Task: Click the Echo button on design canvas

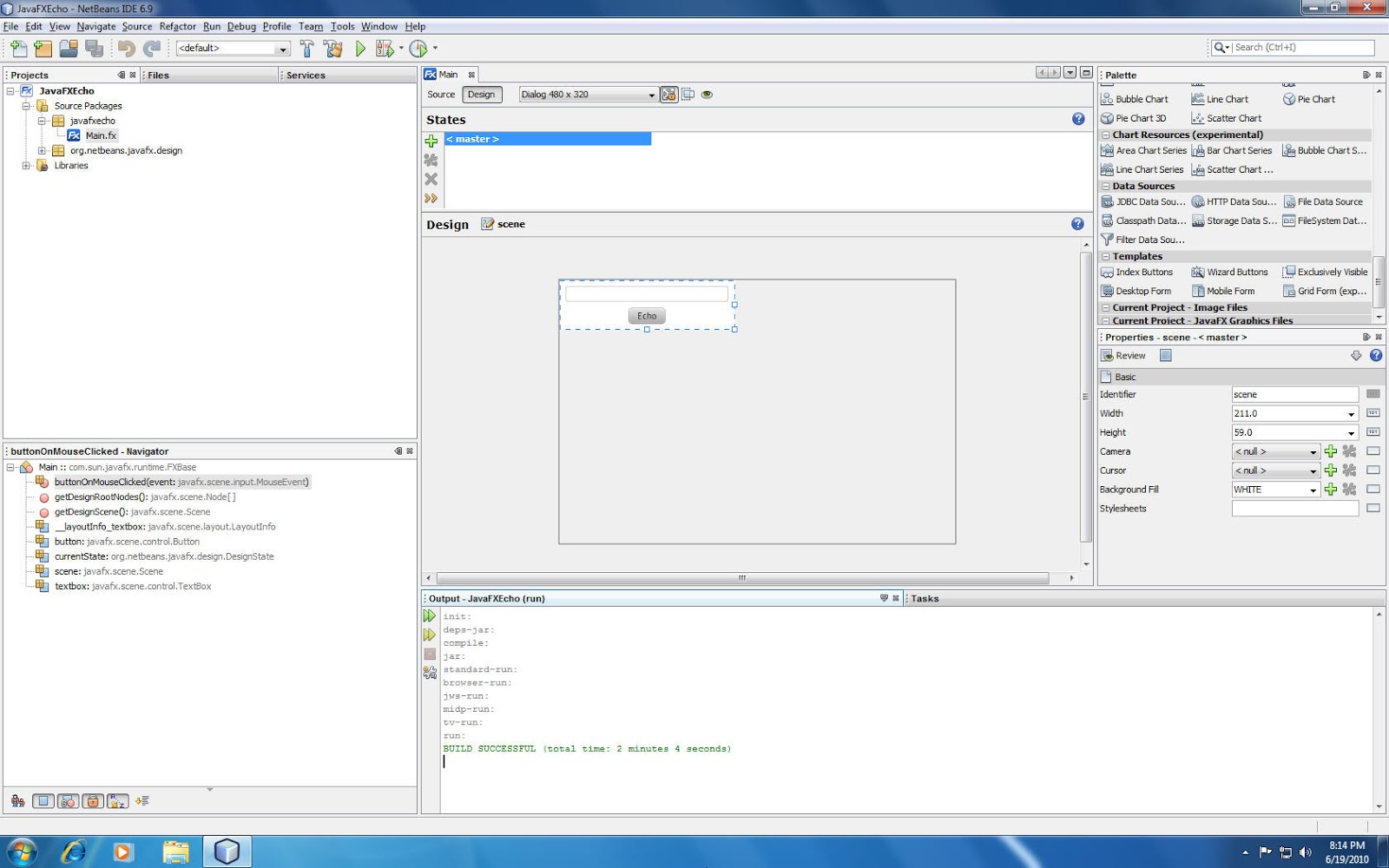Action: click(647, 316)
